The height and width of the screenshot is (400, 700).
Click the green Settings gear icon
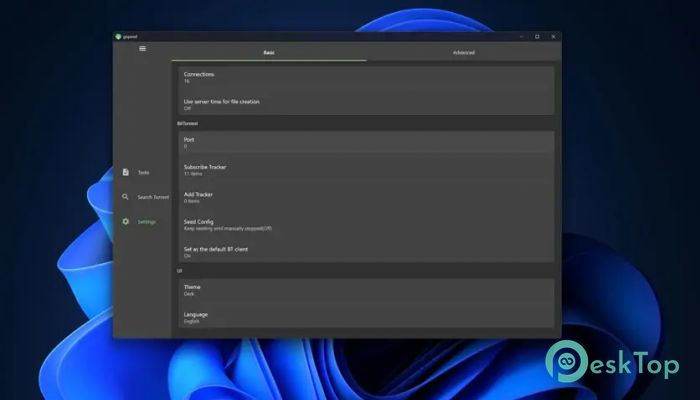click(x=125, y=221)
